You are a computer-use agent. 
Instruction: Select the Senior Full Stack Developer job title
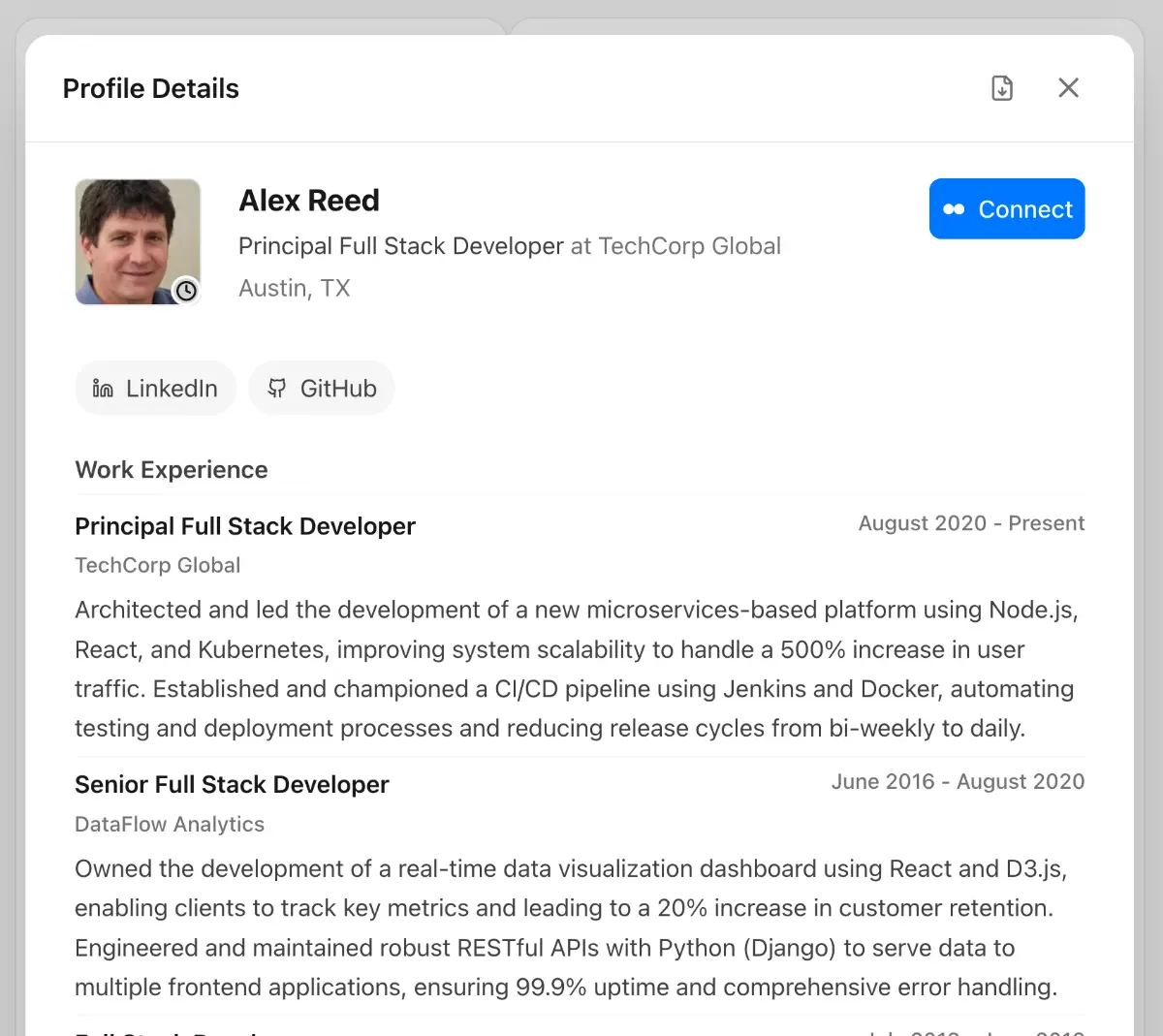coord(232,784)
